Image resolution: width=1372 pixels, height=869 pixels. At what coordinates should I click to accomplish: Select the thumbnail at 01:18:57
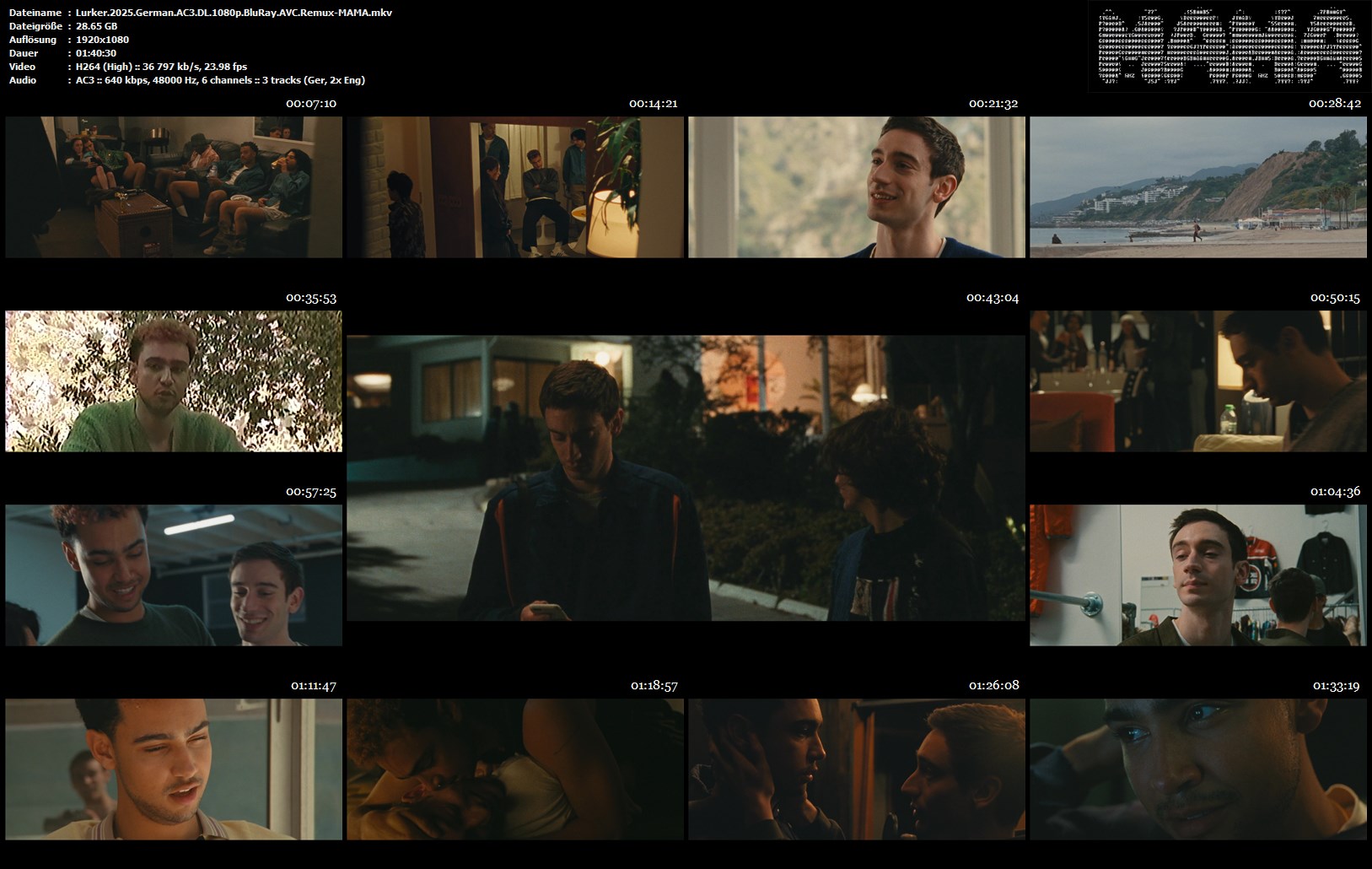click(x=515, y=769)
